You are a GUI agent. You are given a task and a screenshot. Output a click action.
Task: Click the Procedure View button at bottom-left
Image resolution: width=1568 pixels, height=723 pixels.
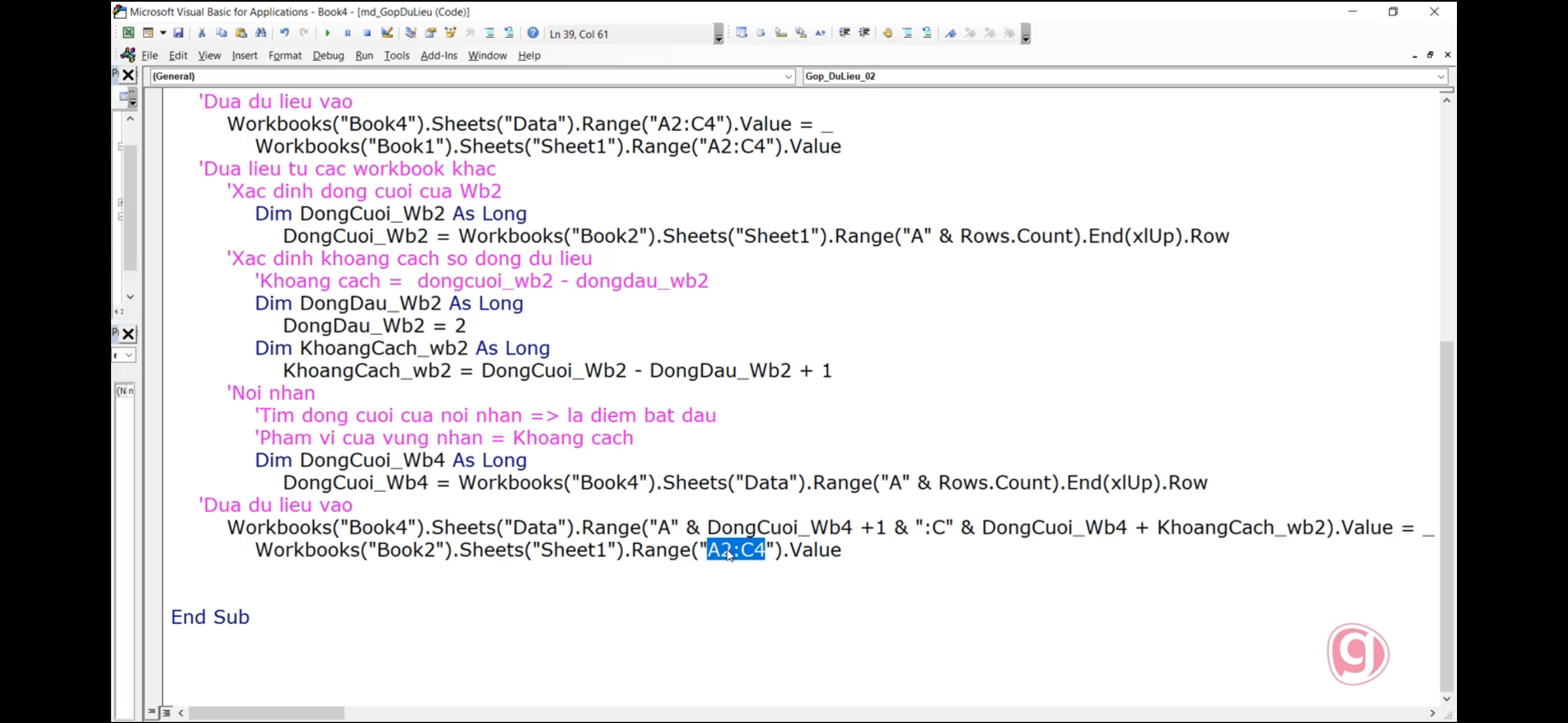[x=151, y=711]
